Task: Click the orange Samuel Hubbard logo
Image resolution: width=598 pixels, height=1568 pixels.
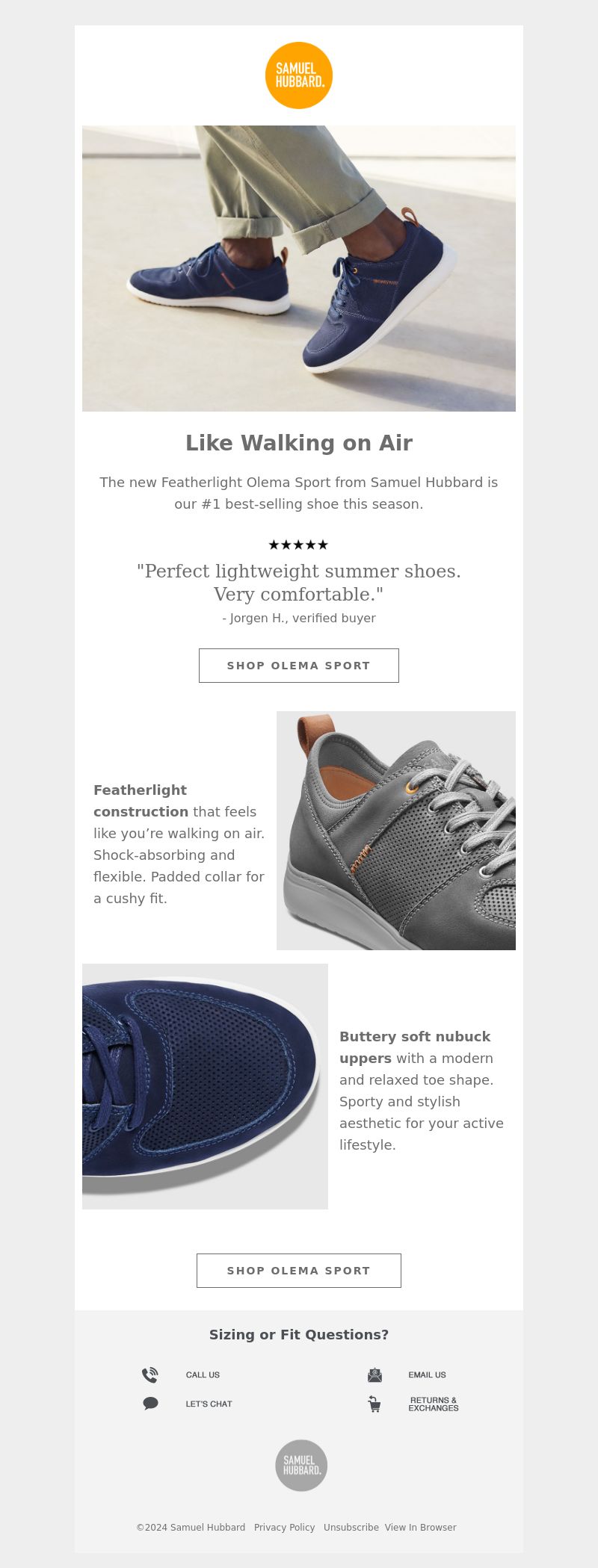Action: coord(299,75)
